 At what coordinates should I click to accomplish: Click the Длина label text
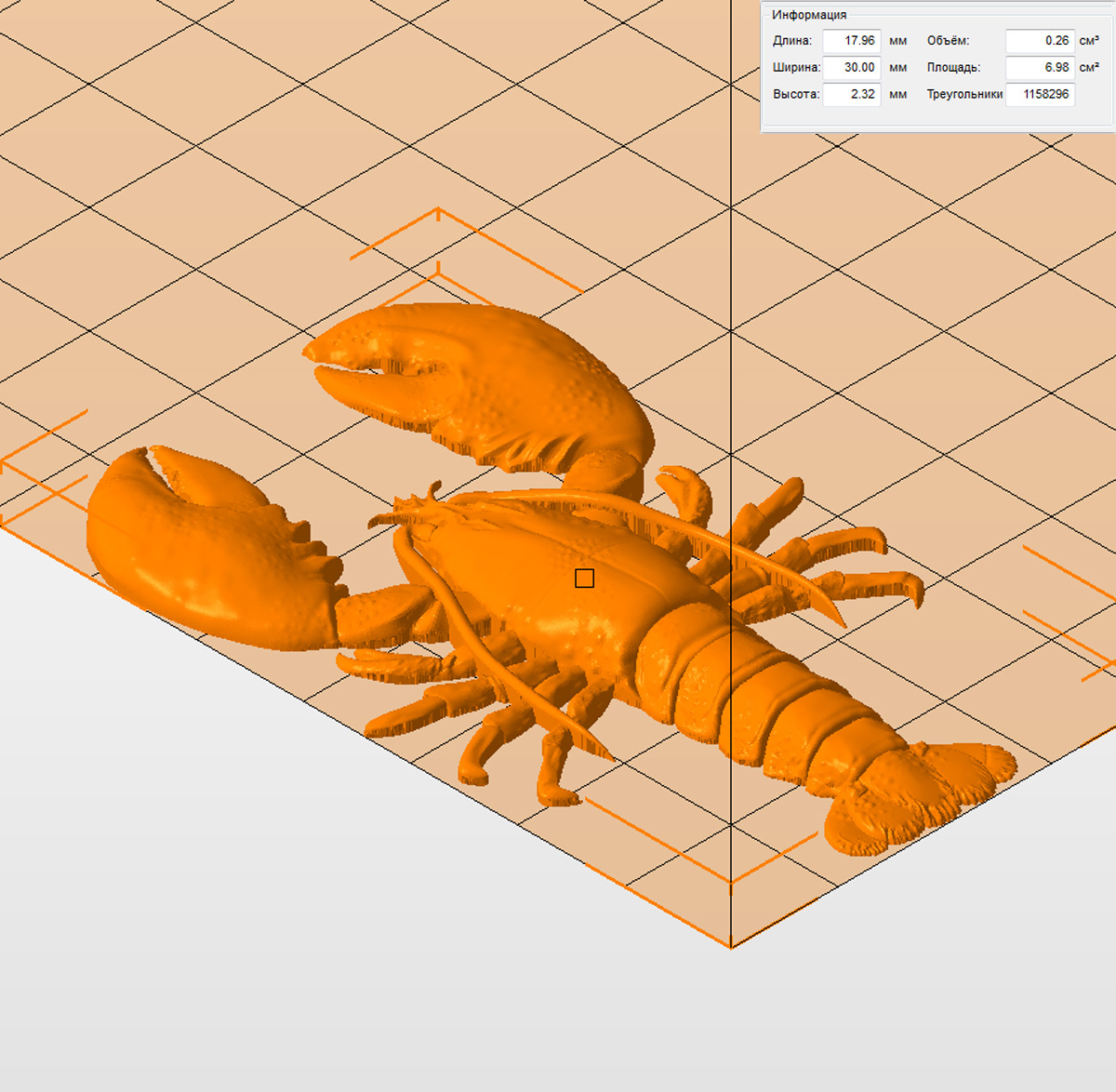(791, 41)
